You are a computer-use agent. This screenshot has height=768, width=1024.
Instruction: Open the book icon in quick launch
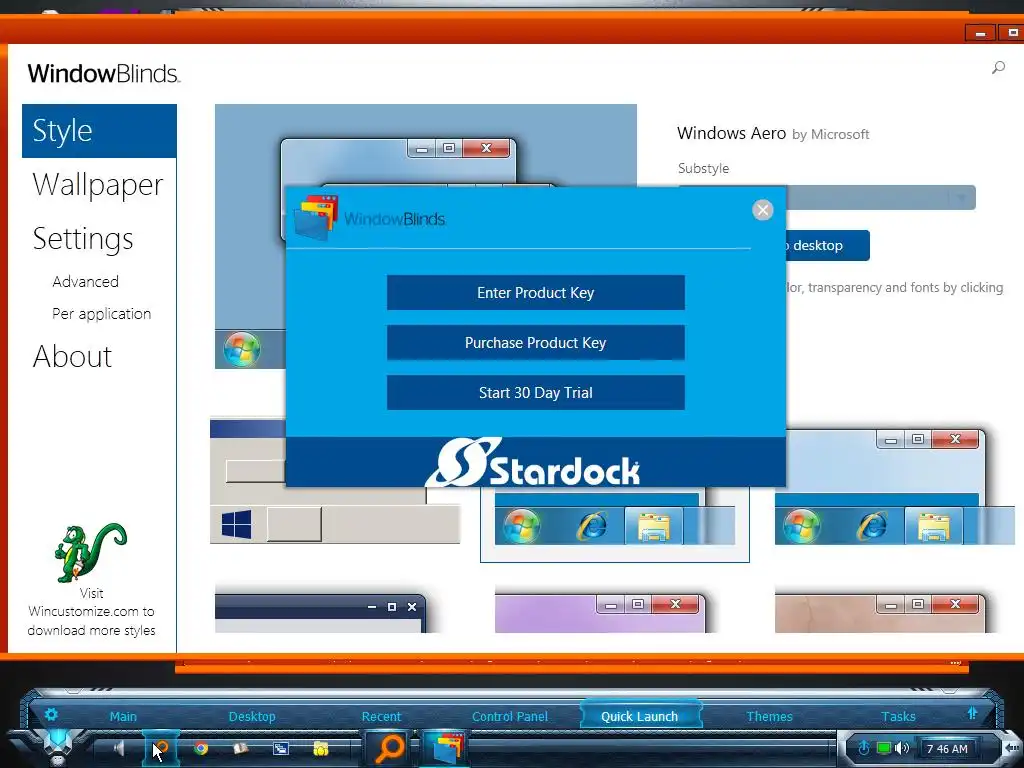coord(240,748)
